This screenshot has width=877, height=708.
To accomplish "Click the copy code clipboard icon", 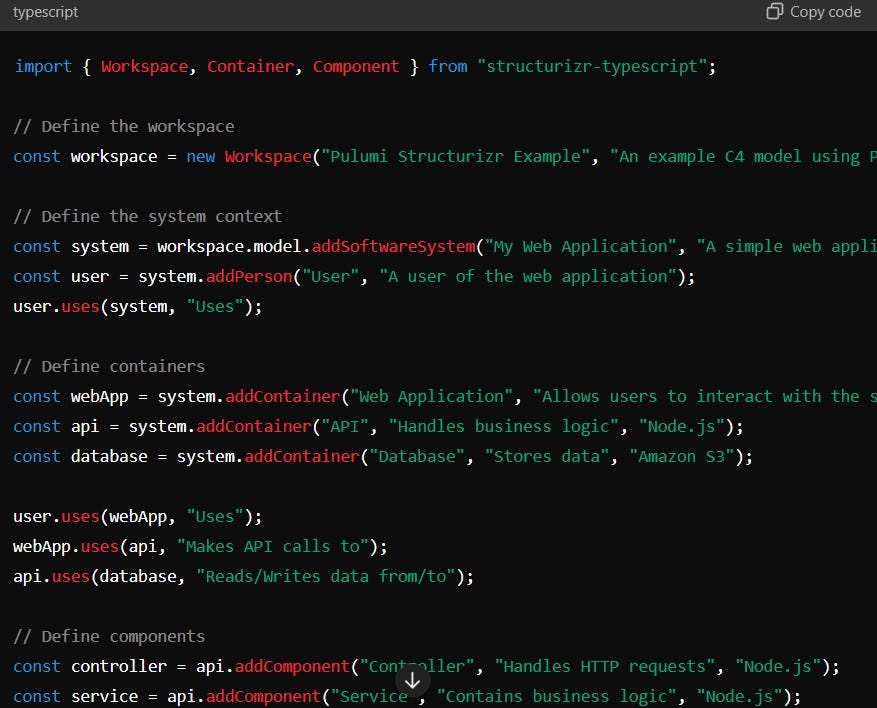I will click(775, 11).
